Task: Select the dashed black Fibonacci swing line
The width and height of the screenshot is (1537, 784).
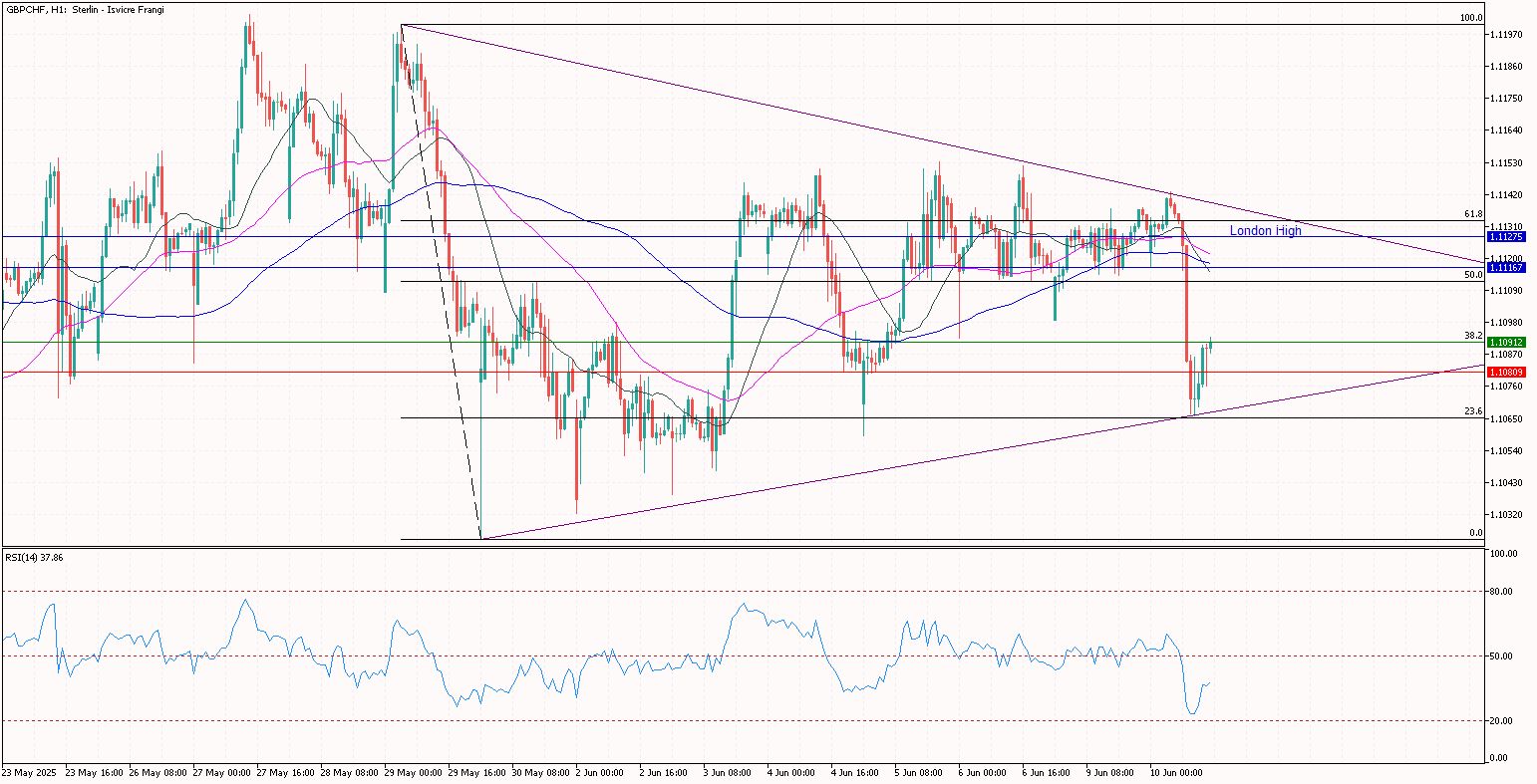Action: 441,282
